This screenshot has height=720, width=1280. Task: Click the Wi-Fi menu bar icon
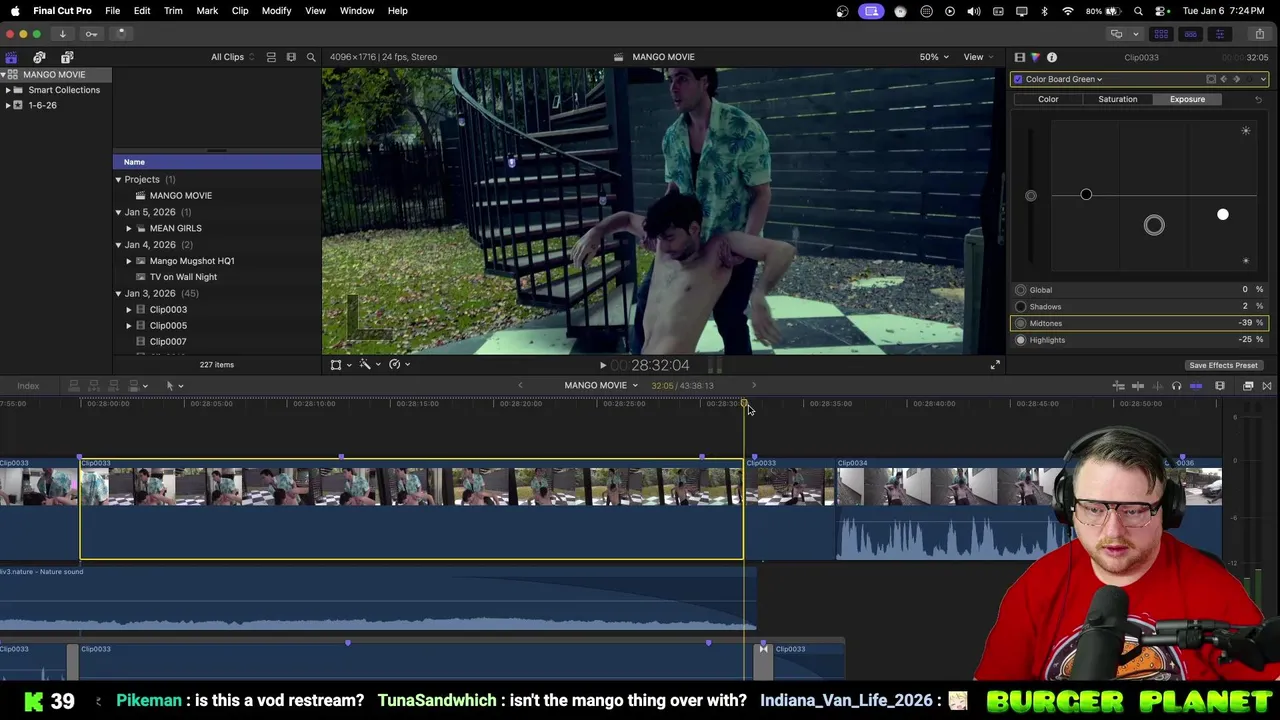point(1068,11)
